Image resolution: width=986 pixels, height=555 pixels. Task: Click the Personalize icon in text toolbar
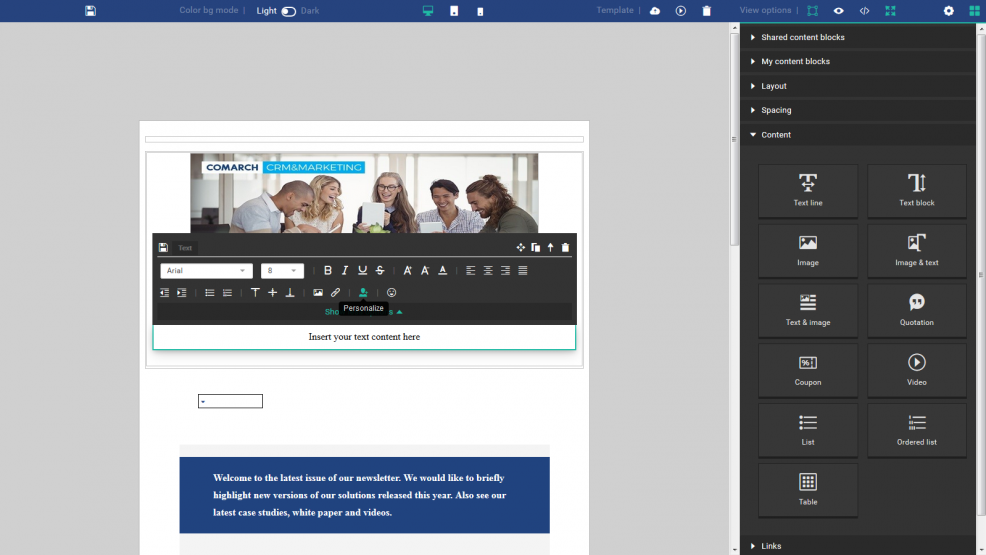pyautogui.click(x=363, y=293)
